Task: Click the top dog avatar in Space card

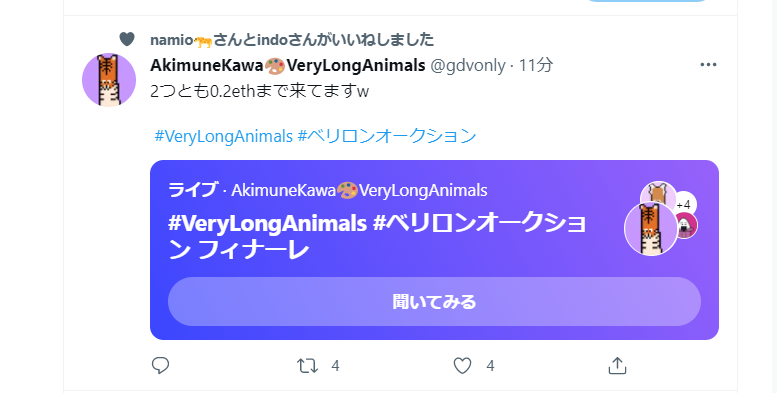Action: pyautogui.click(x=657, y=192)
